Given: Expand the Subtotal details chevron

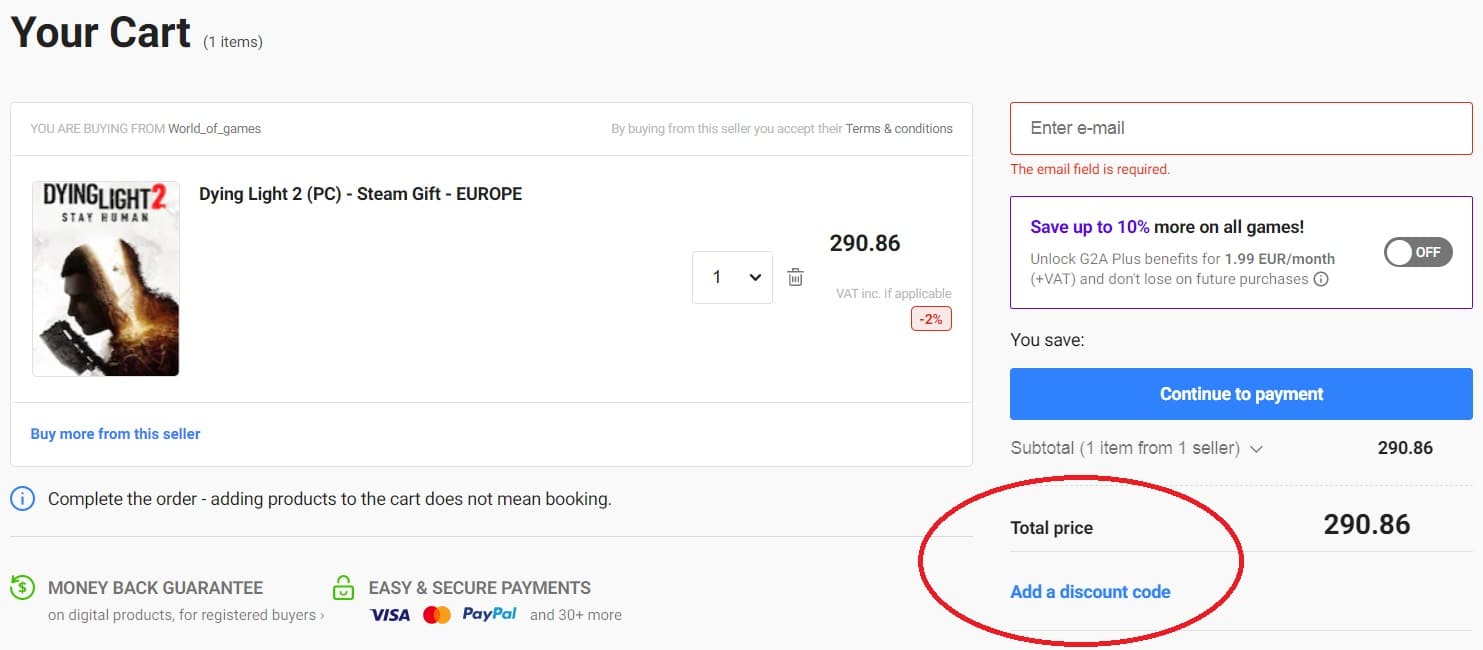Looking at the screenshot, I should tap(1257, 449).
